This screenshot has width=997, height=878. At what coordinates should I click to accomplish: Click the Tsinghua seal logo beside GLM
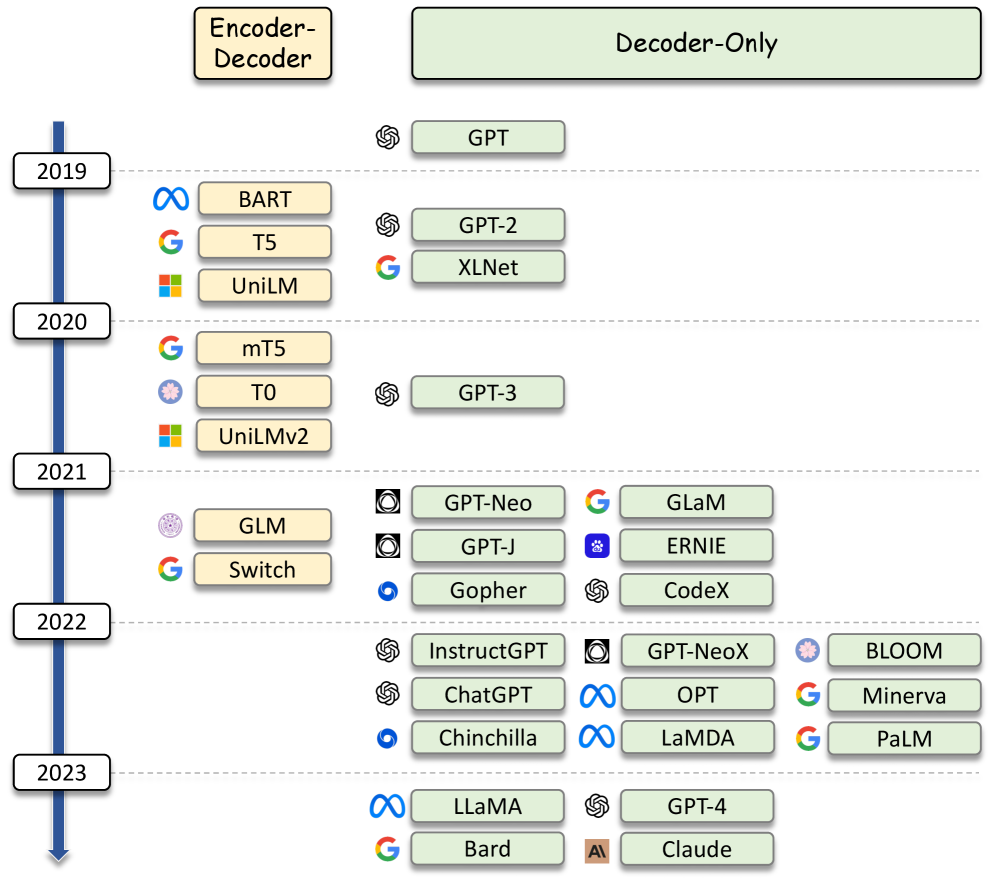[170, 525]
